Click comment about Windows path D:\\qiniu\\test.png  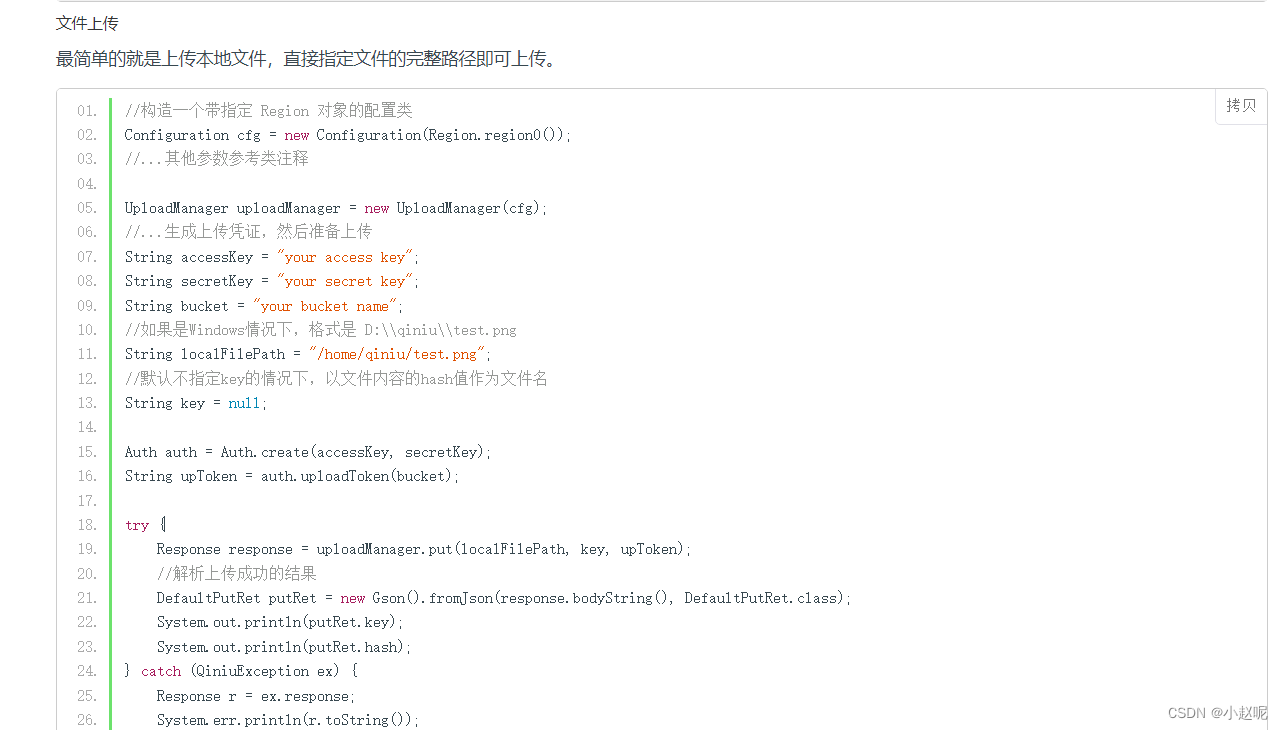(x=321, y=330)
